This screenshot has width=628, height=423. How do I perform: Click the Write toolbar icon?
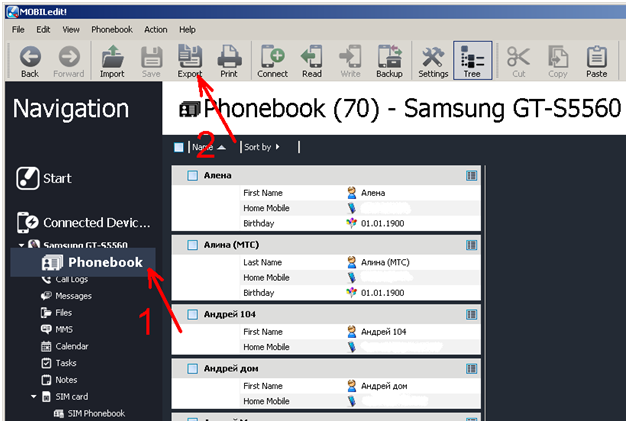(x=350, y=61)
